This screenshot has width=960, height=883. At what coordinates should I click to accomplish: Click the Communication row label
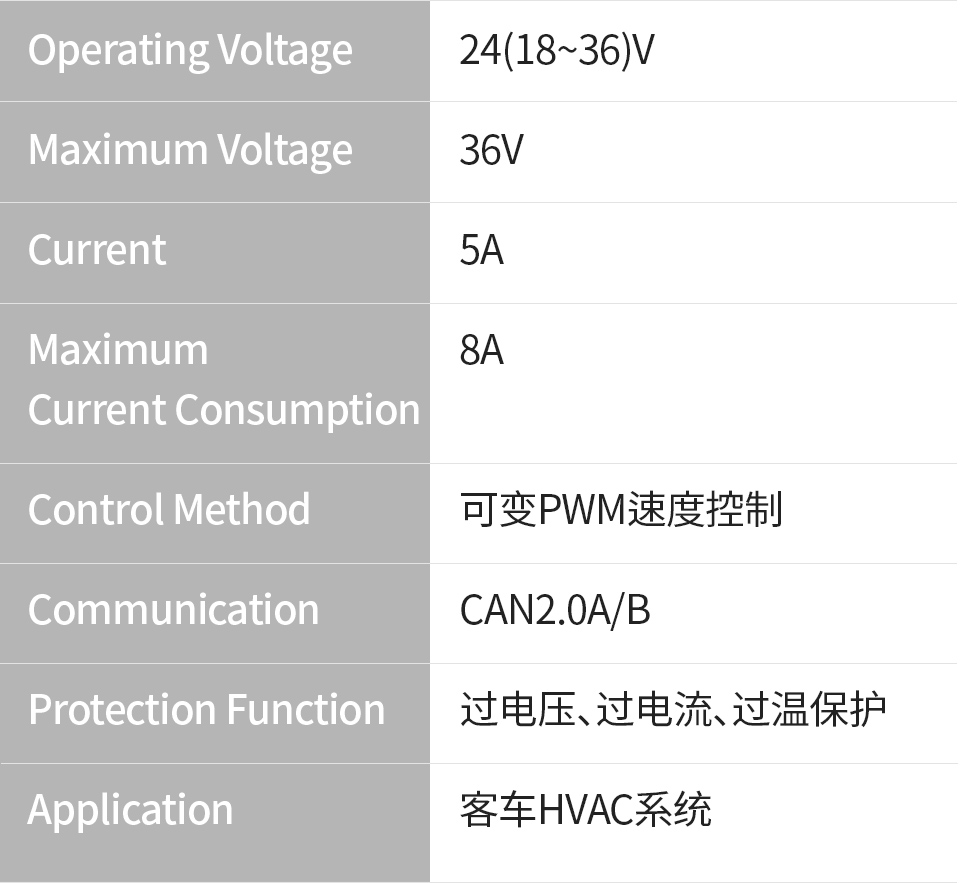tap(173, 610)
